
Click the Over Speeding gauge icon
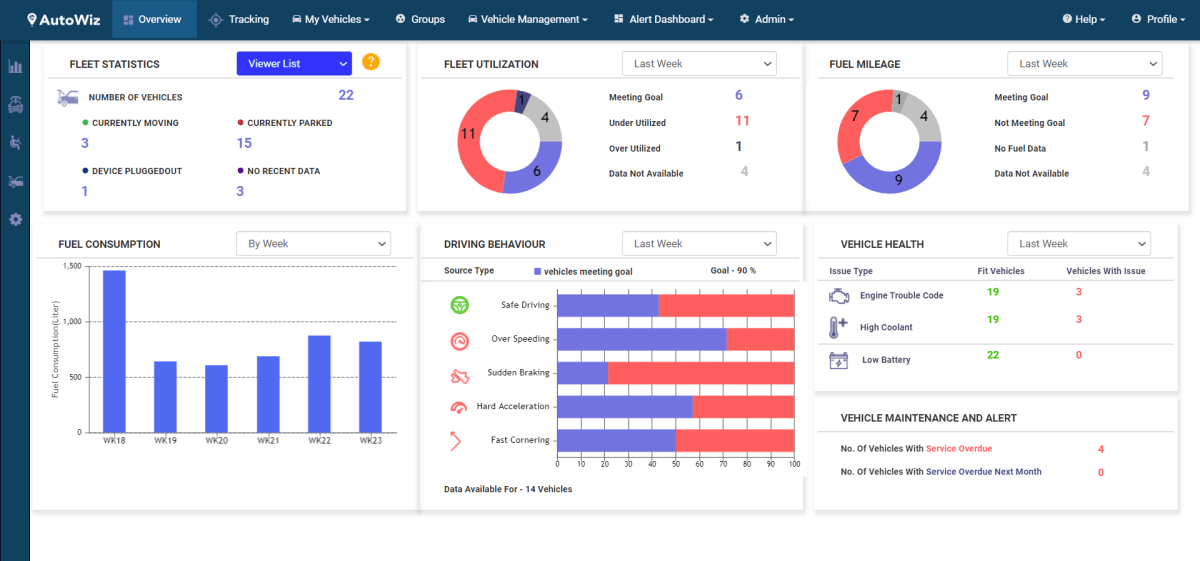click(460, 341)
